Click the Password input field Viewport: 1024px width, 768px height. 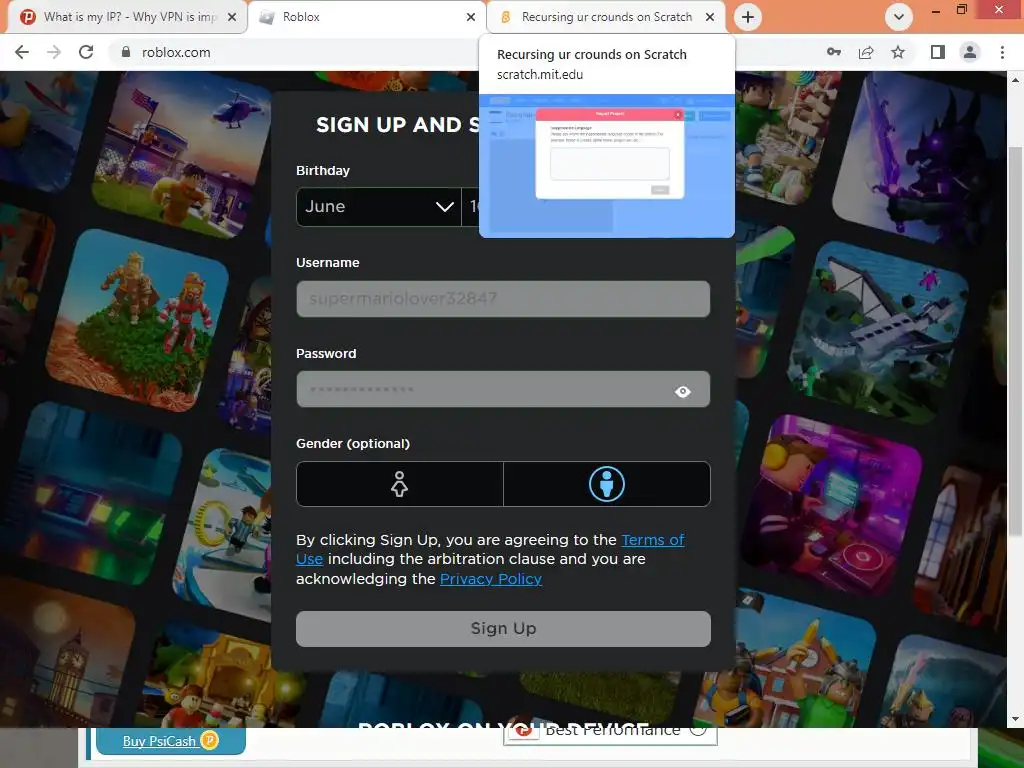coord(503,389)
